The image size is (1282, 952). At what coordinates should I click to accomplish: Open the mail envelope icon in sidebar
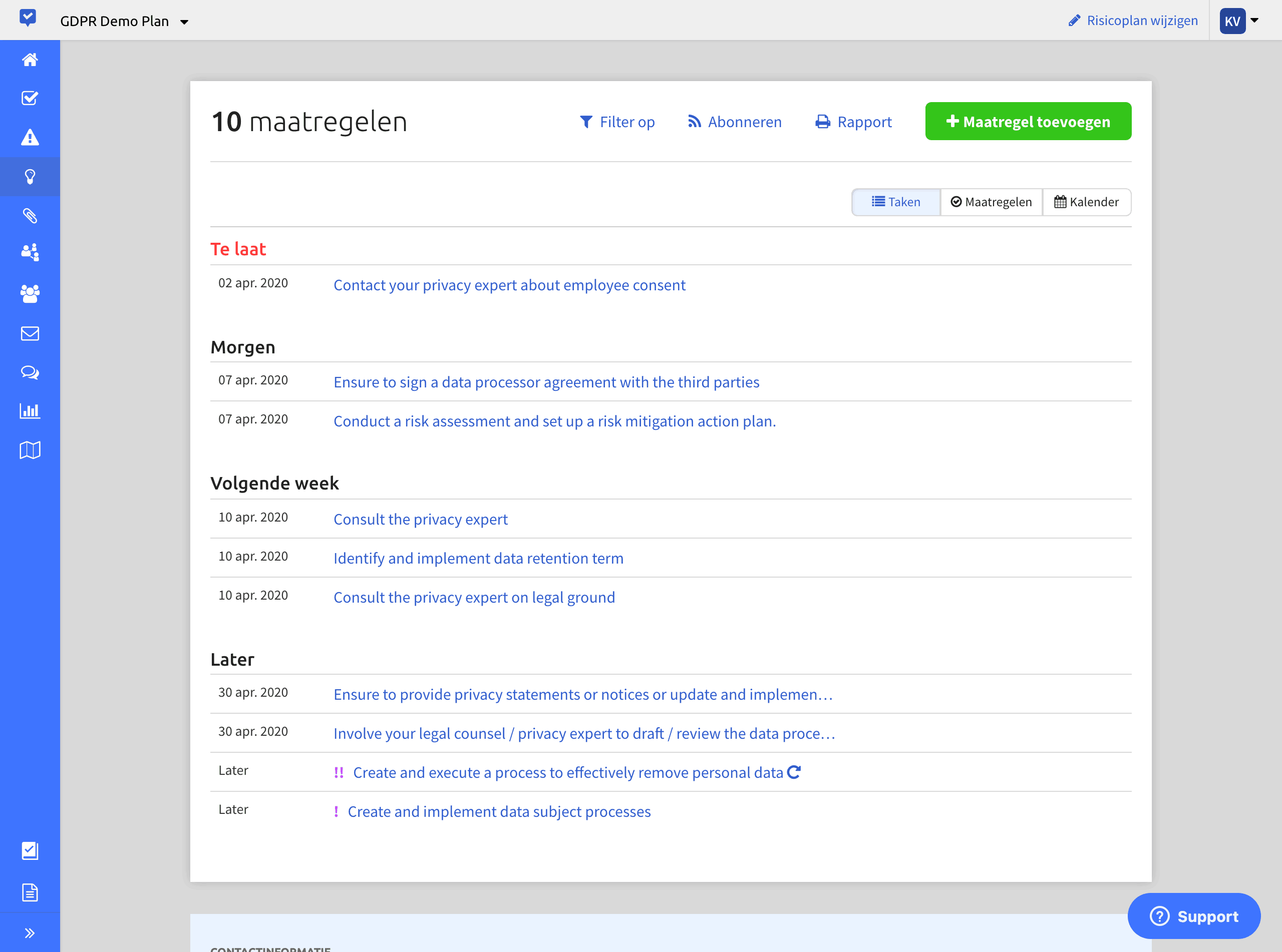tap(30, 333)
